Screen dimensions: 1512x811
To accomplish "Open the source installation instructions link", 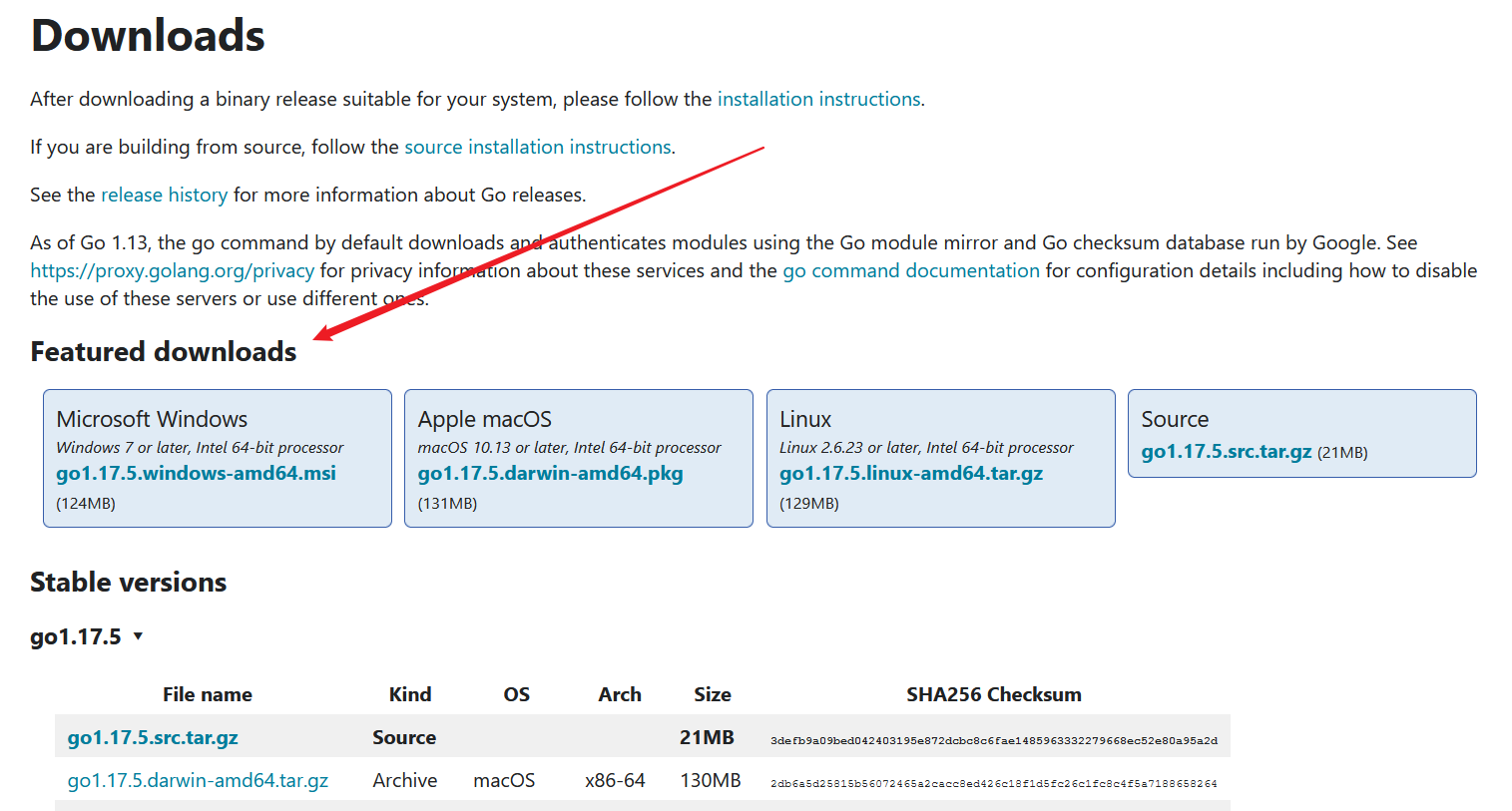I will click(537, 147).
